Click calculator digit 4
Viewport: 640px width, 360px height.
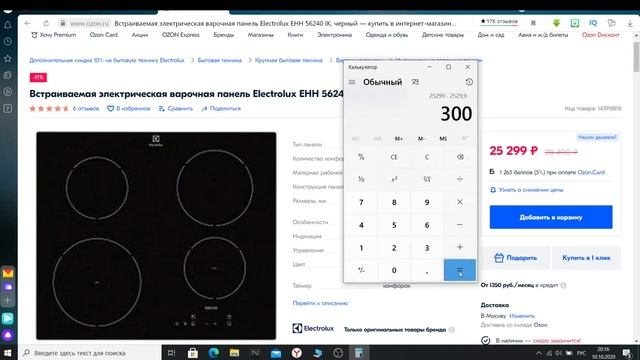click(x=361, y=225)
